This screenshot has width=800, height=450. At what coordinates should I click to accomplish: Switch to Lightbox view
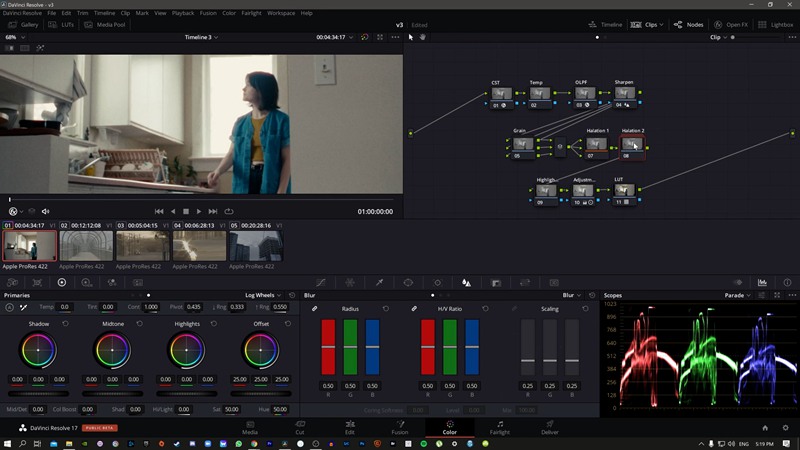click(x=776, y=24)
